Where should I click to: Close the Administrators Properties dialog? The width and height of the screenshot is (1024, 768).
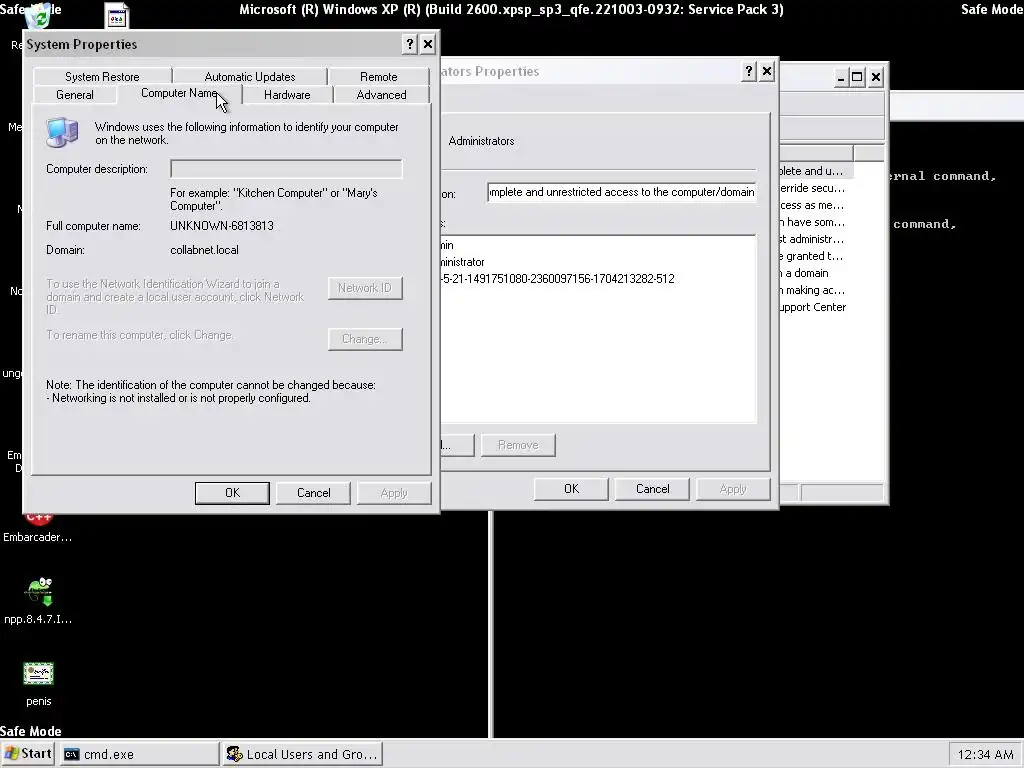767,71
